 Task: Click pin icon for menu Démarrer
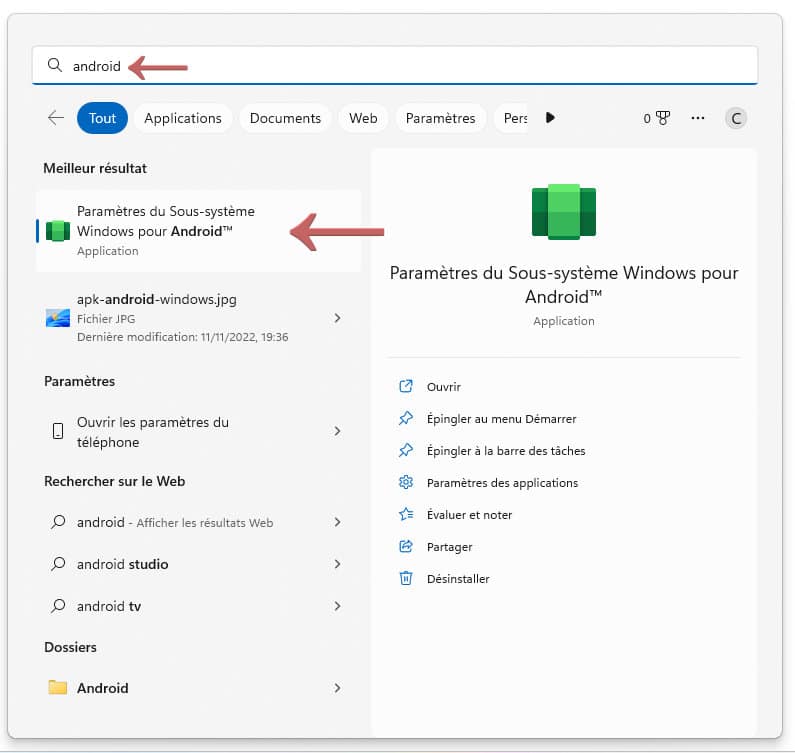coord(406,418)
